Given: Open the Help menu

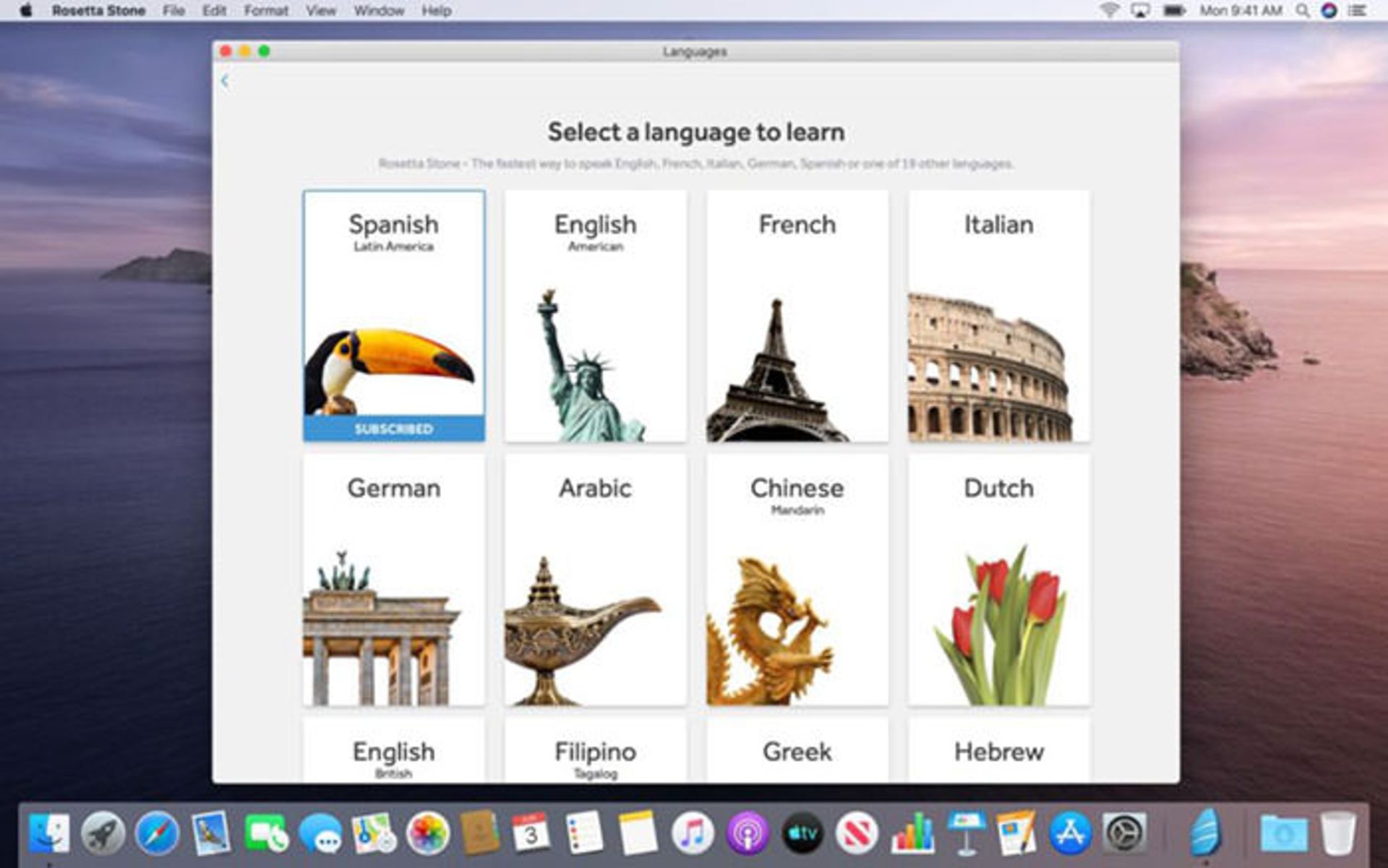Looking at the screenshot, I should pos(437,10).
